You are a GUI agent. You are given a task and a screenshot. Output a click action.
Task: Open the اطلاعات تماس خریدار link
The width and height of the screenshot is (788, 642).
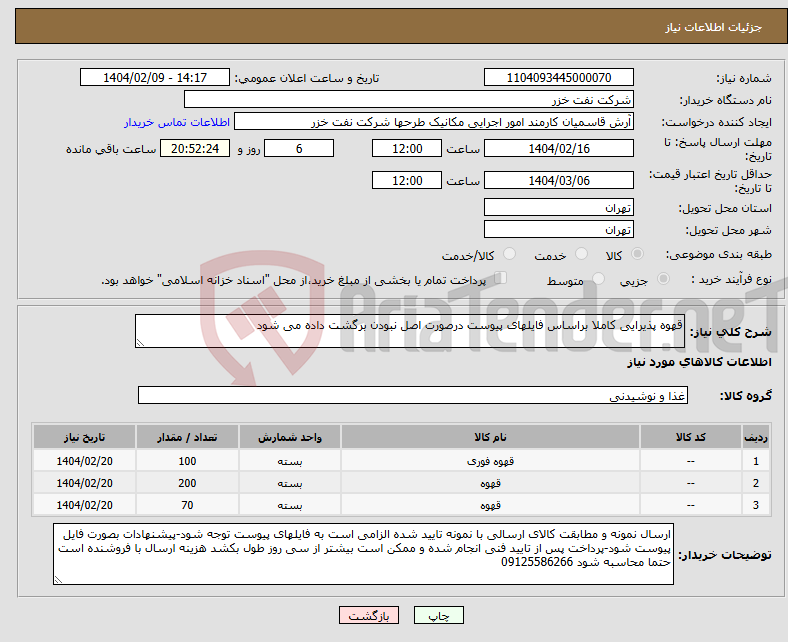click(x=177, y=122)
